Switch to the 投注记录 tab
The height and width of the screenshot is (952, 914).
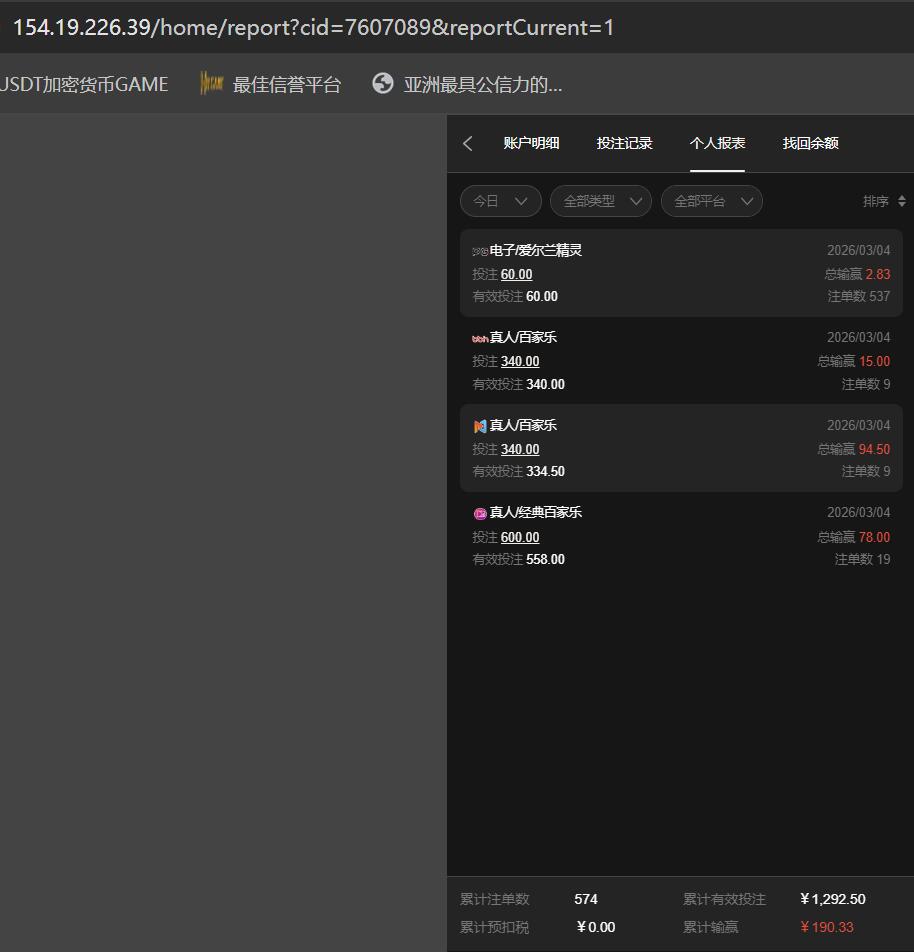[624, 143]
